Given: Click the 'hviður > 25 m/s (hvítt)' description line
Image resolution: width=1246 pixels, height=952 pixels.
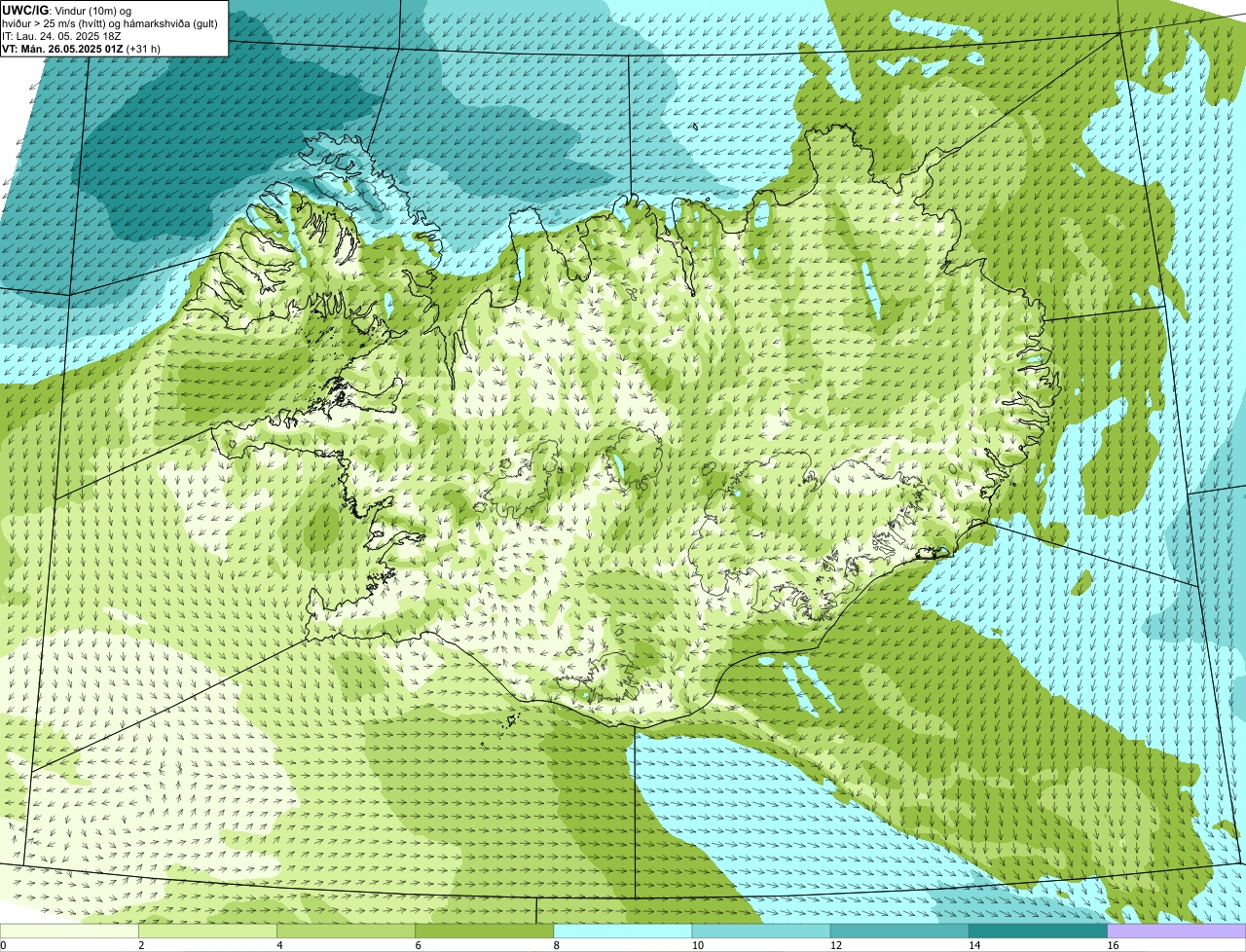Looking at the screenshot, I should (x=110, y=23).
